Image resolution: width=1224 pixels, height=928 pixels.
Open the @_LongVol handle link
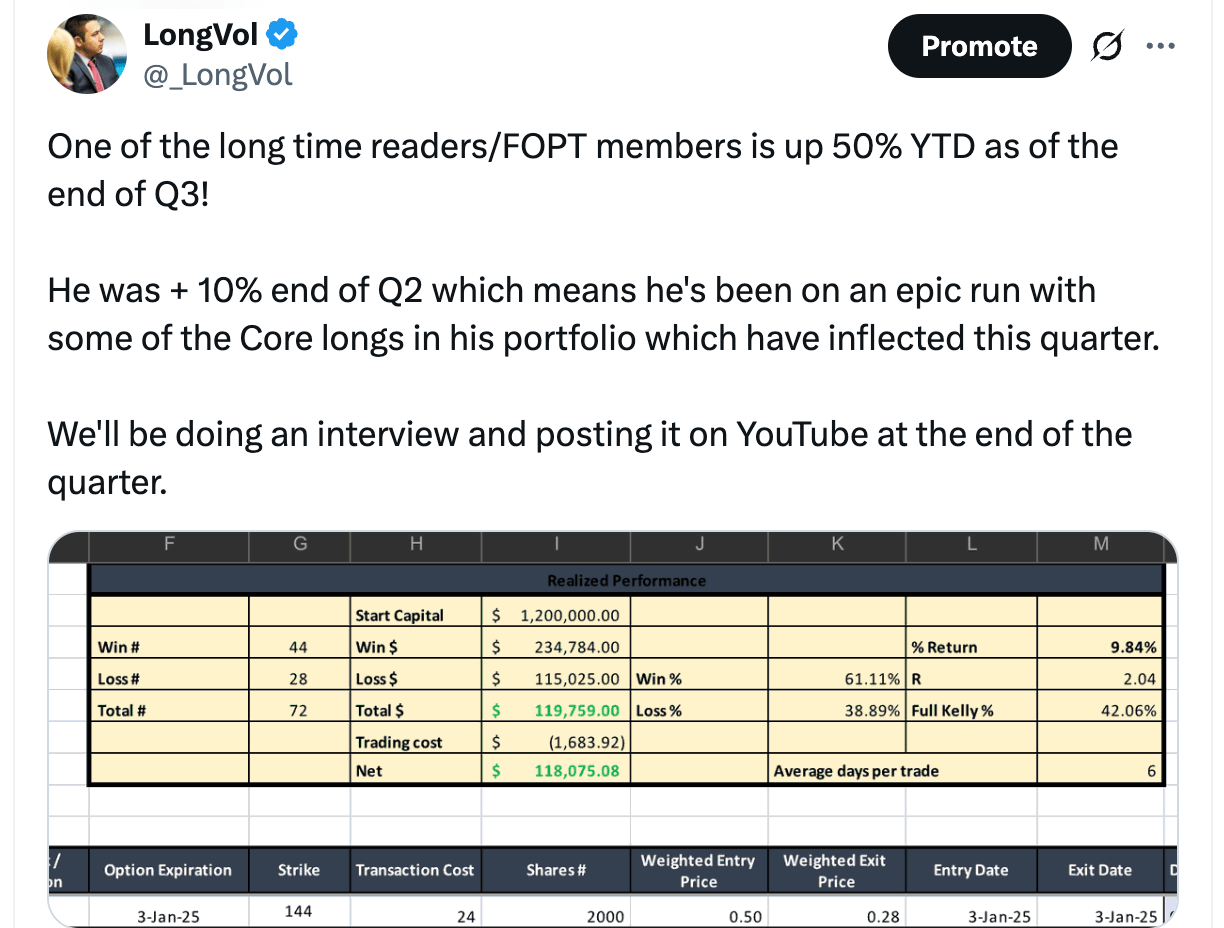pyautogui.click(x=218, y=74)
